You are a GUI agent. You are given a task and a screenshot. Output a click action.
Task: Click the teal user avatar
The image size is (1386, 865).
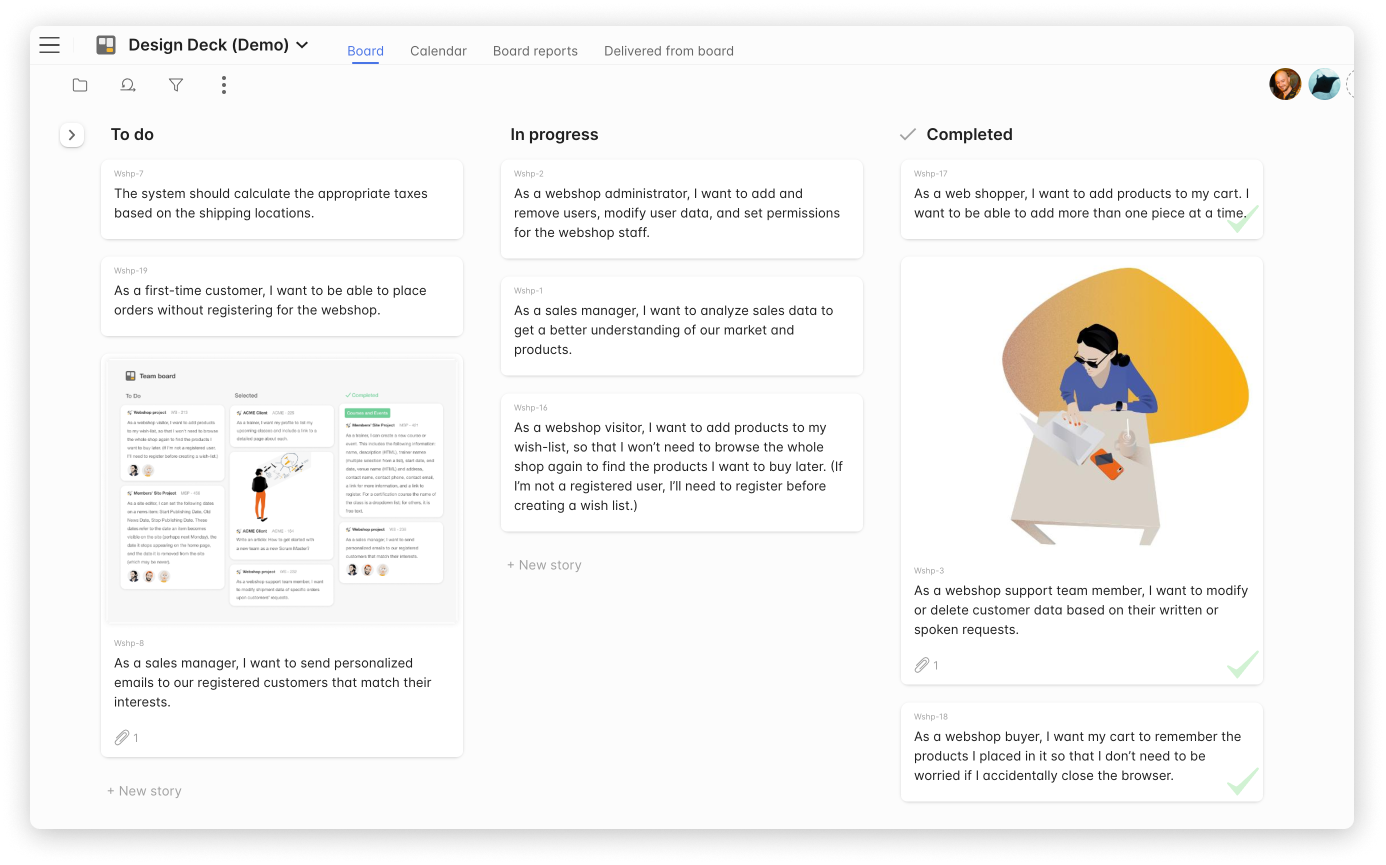[x=1325, y=85]
